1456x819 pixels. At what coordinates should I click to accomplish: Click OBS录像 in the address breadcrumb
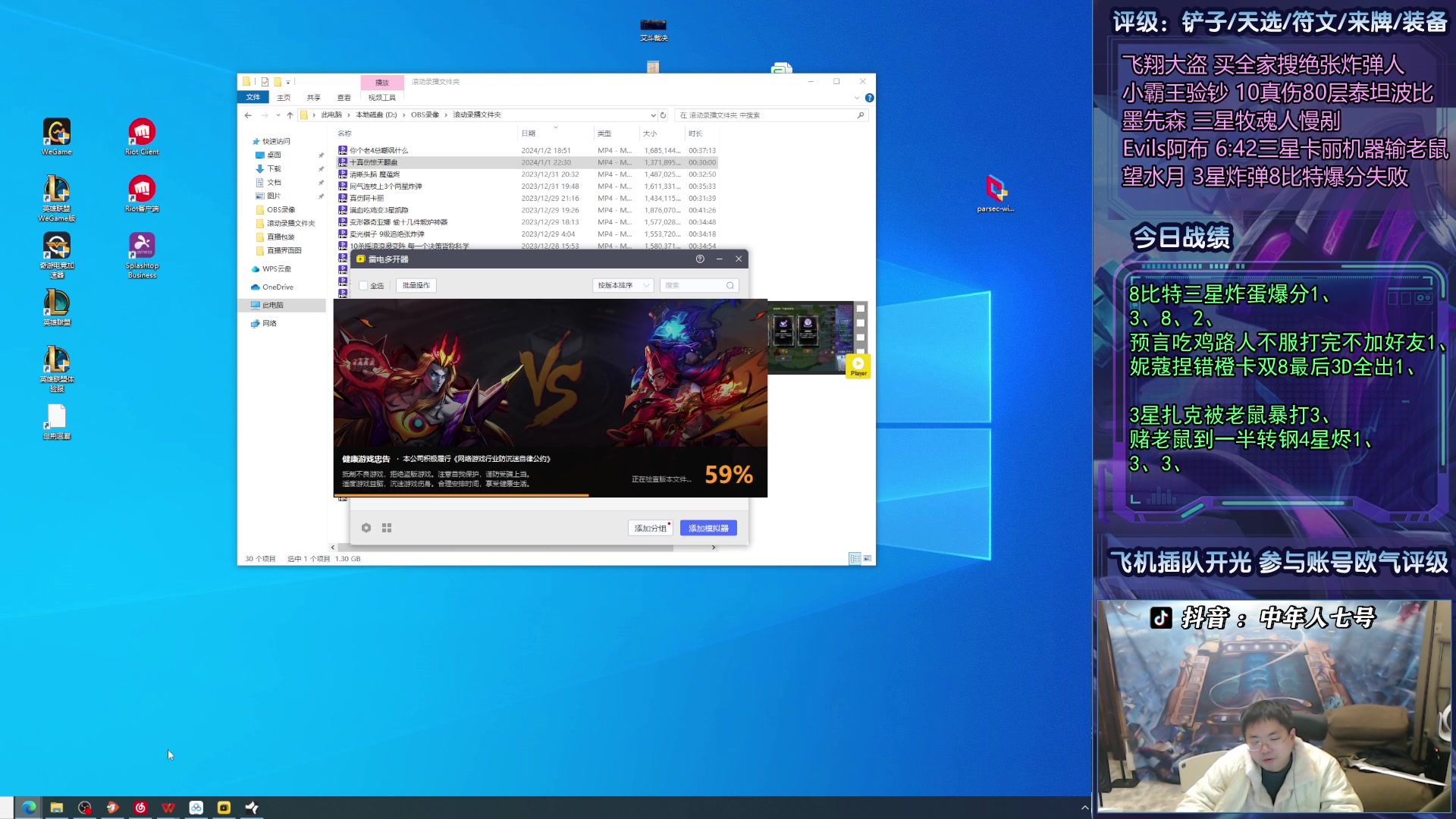pos(425,115)
